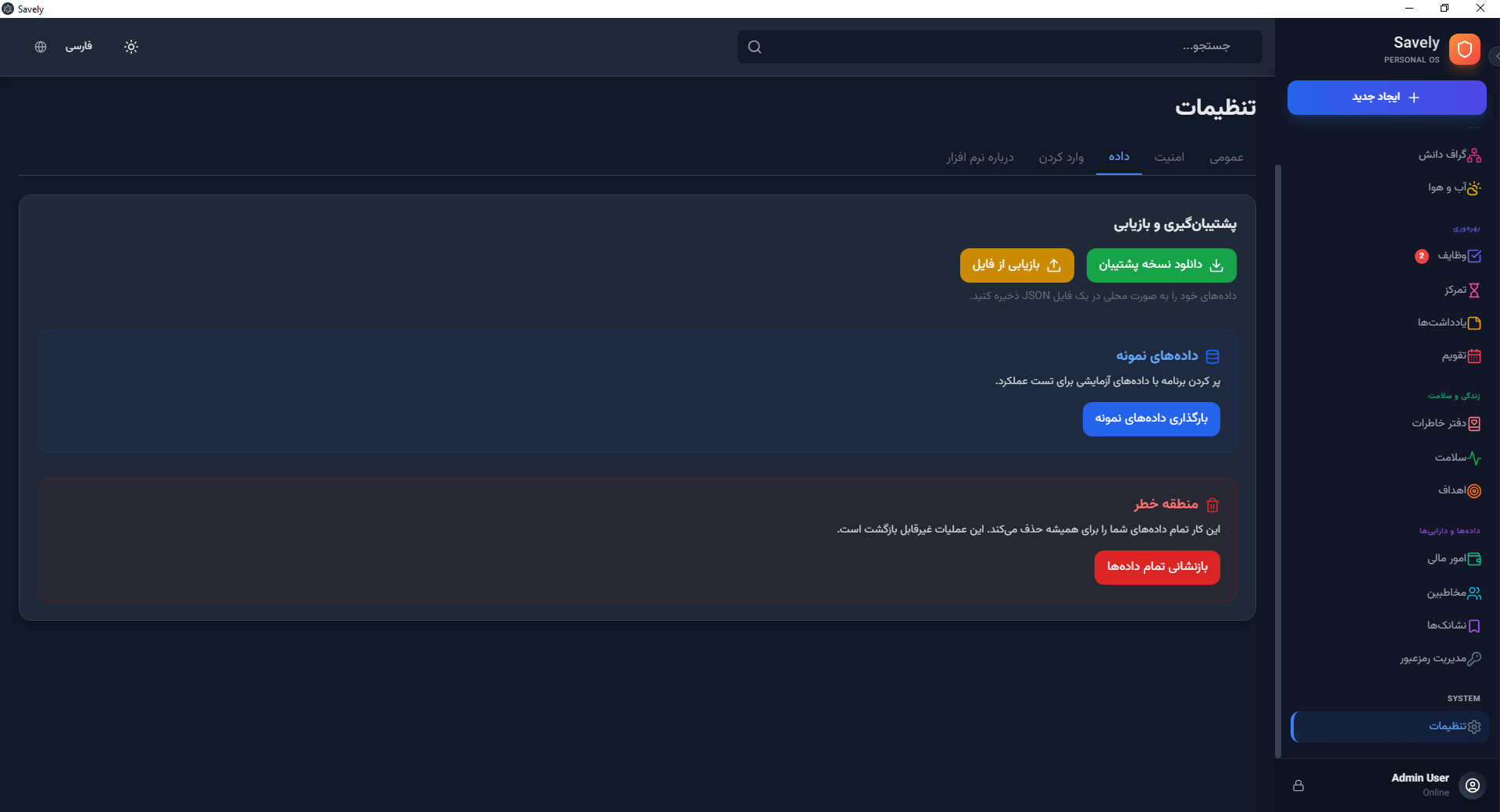Open Tasks with the checkbox icon
This screenshot has height=812, width=1500.
(1474, 256)
